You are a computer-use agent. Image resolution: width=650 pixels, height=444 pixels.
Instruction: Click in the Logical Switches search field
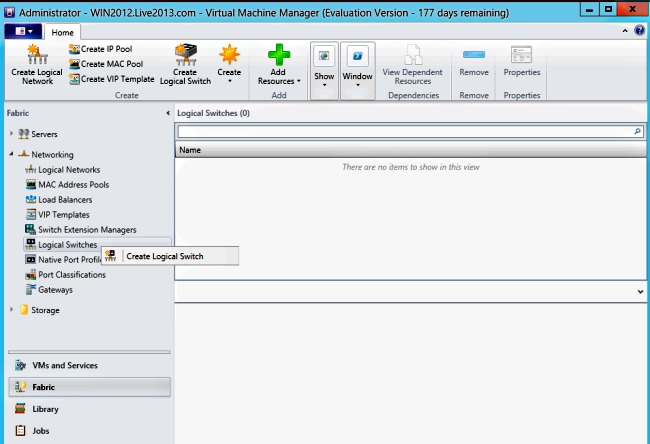click(x=405, y=131)
